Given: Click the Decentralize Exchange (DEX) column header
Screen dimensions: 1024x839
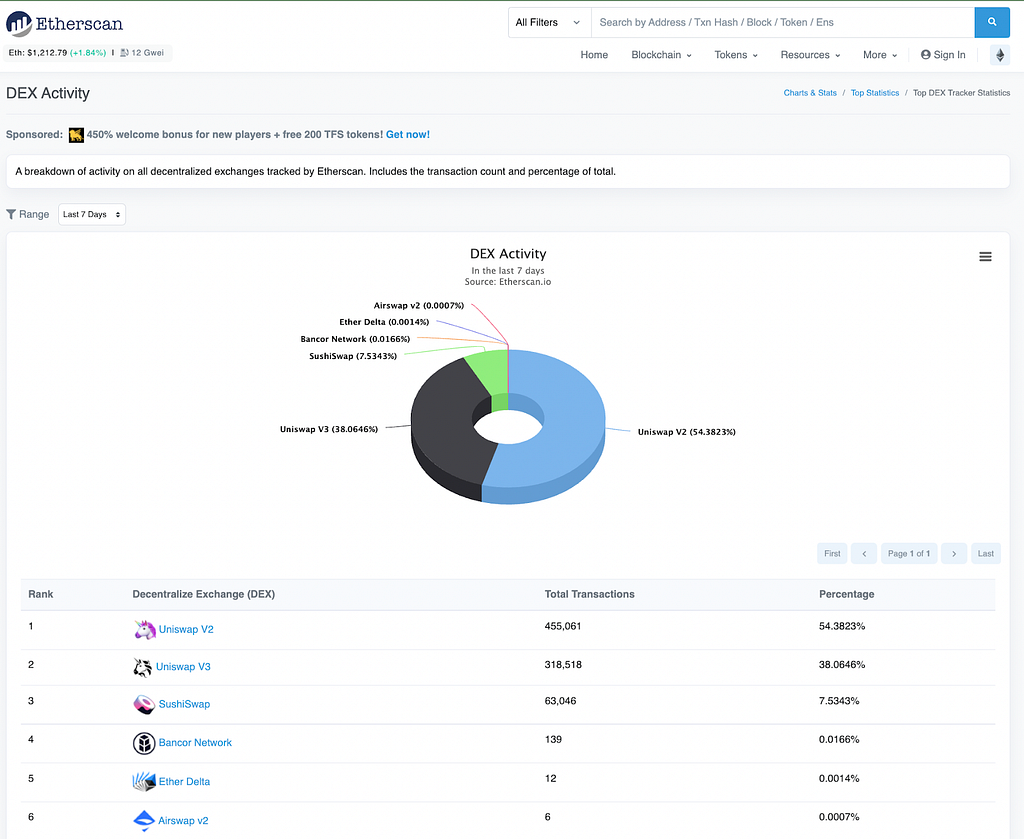Looking at the screenshot, I should tap(204, 594).
